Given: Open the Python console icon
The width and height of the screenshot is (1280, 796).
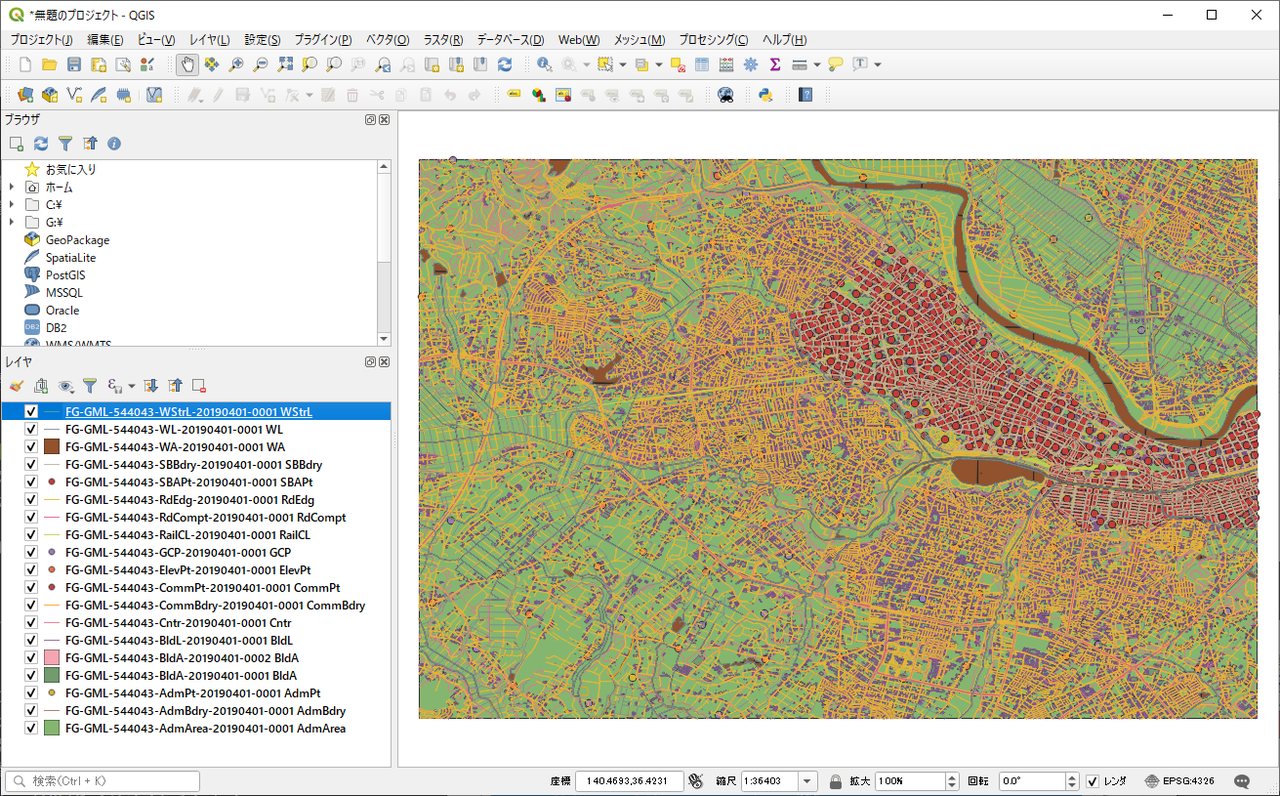Looking at the screenshot, I should (x=765, y=95).
